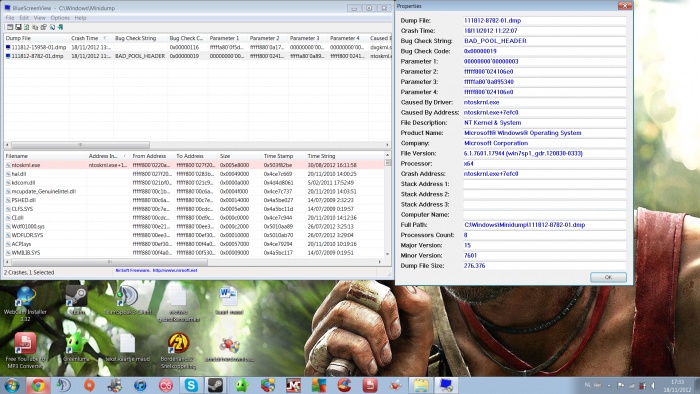This screenshot has width=700, height=394.
Task: Select the Wdf01000.sys driver row
Action: [194, 226]
